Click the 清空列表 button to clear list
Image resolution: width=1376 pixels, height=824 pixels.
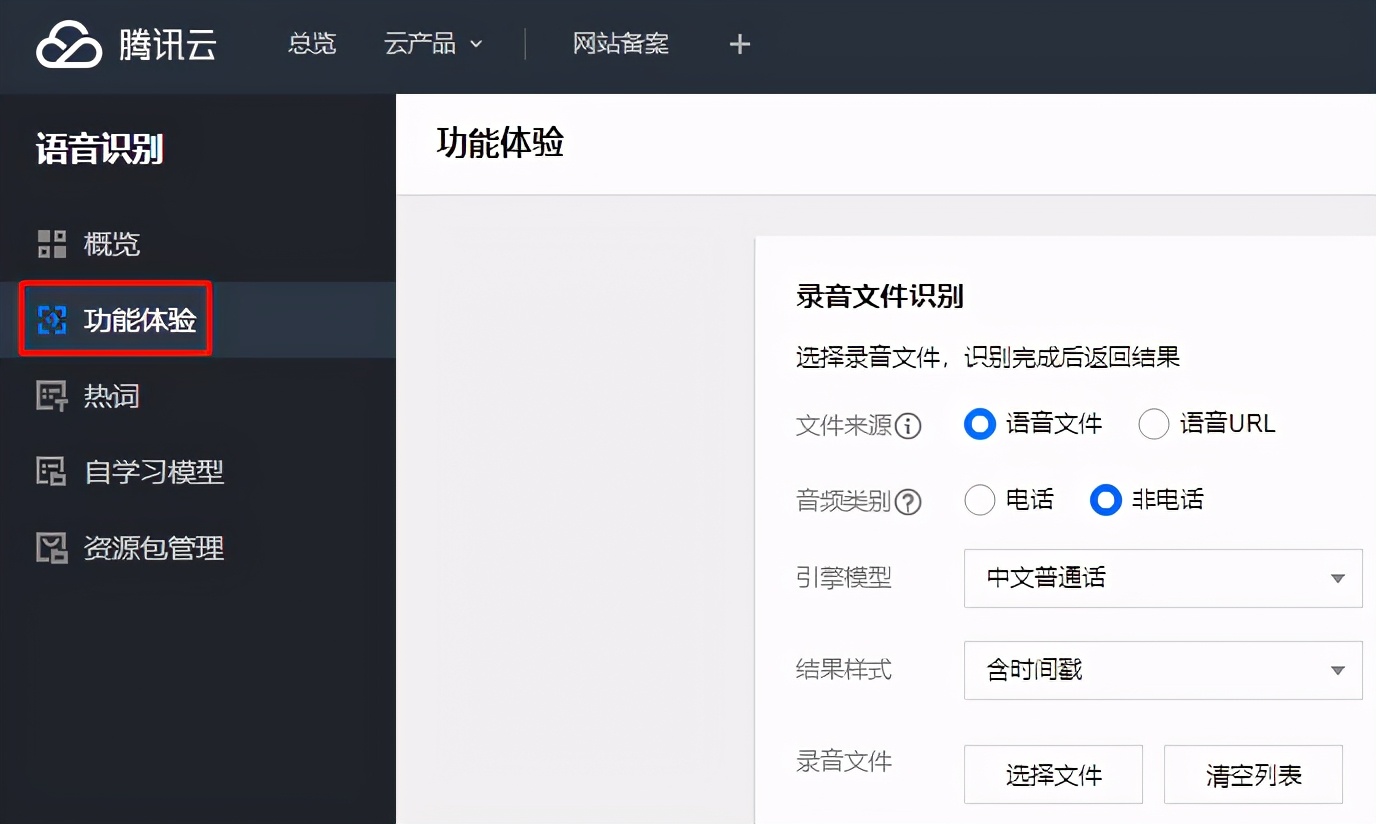pos(1253,774)
